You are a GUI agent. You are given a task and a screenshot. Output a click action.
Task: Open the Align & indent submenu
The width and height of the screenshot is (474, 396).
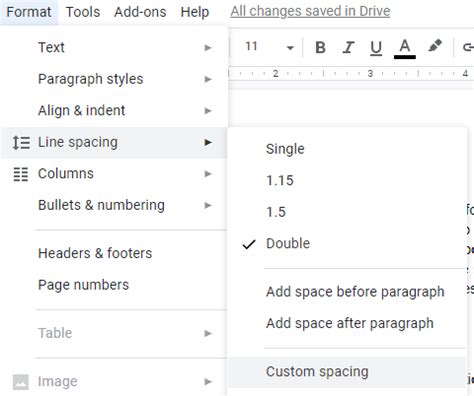coord(114,110)
